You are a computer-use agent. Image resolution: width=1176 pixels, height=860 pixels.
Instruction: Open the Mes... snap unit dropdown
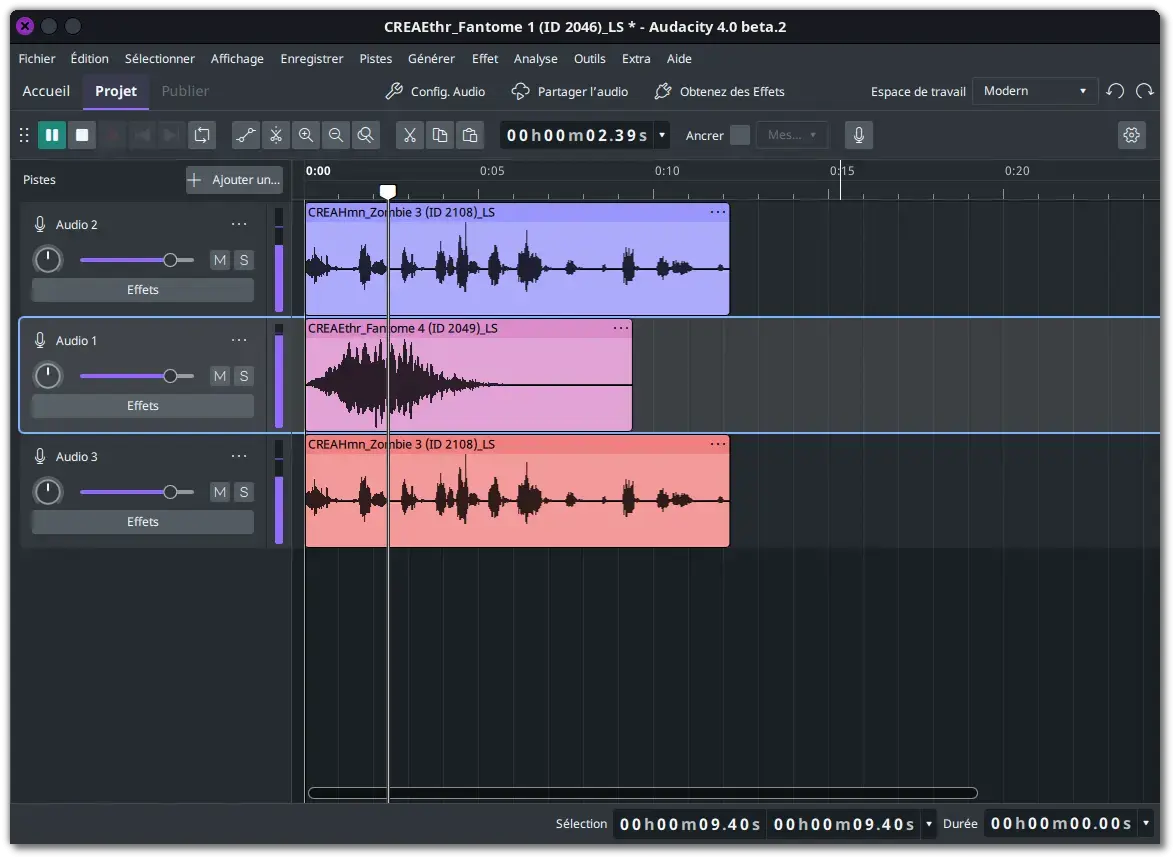(x=791, y=136)
